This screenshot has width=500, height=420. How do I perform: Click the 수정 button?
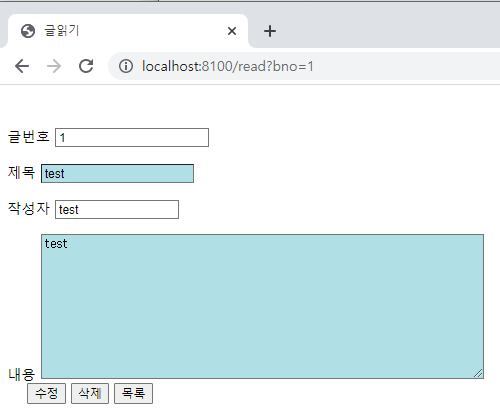coord(46,393)
